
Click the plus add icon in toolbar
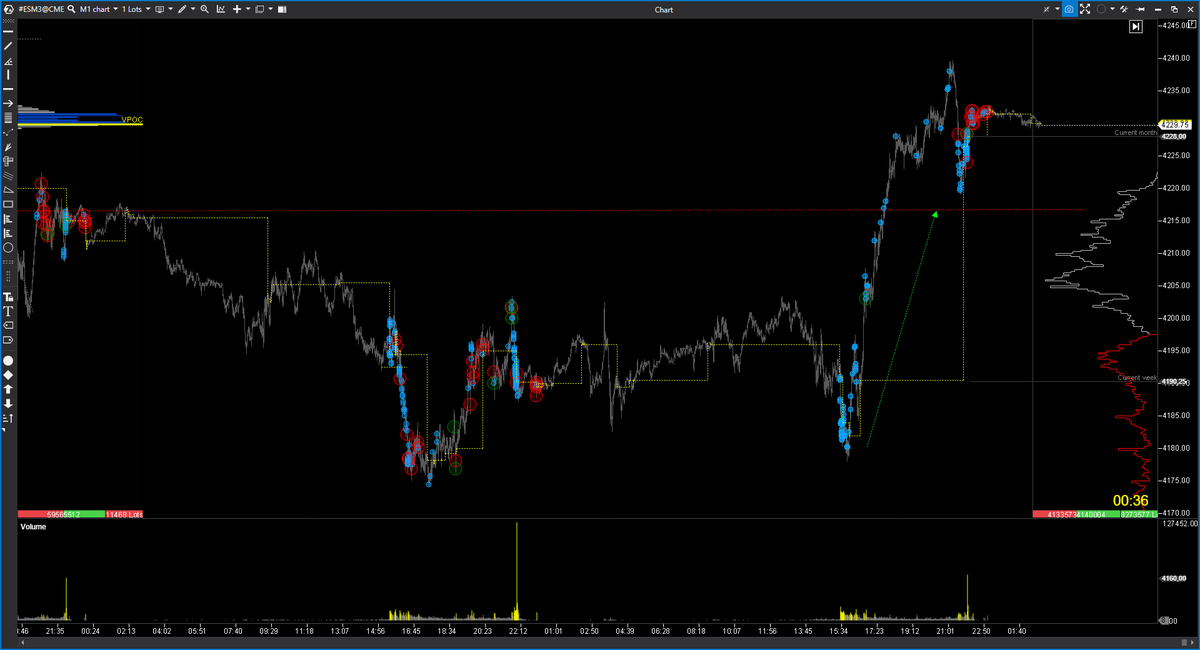tap(237, 9)
